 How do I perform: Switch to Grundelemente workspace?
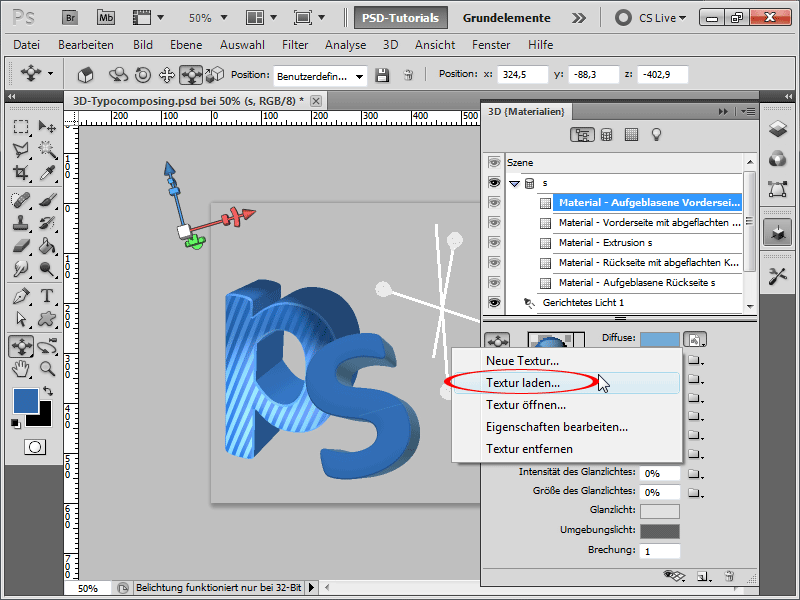[x=506, y=18]
